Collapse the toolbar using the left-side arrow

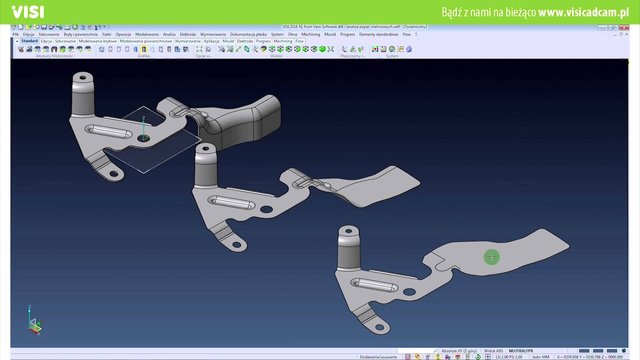point(17,41)
